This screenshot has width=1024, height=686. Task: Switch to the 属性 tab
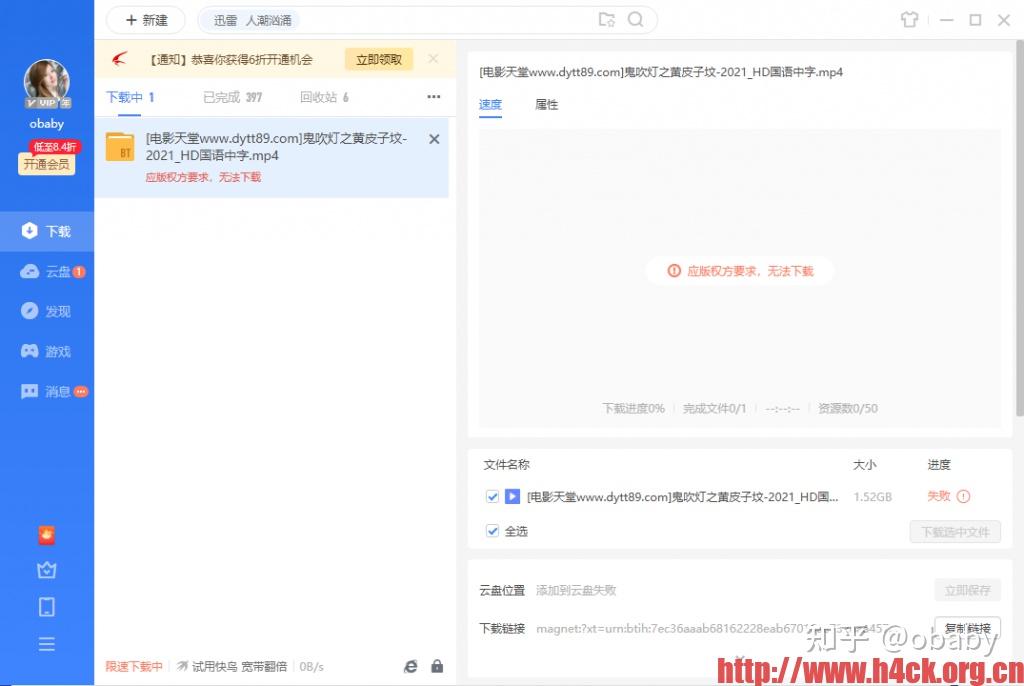546,104
